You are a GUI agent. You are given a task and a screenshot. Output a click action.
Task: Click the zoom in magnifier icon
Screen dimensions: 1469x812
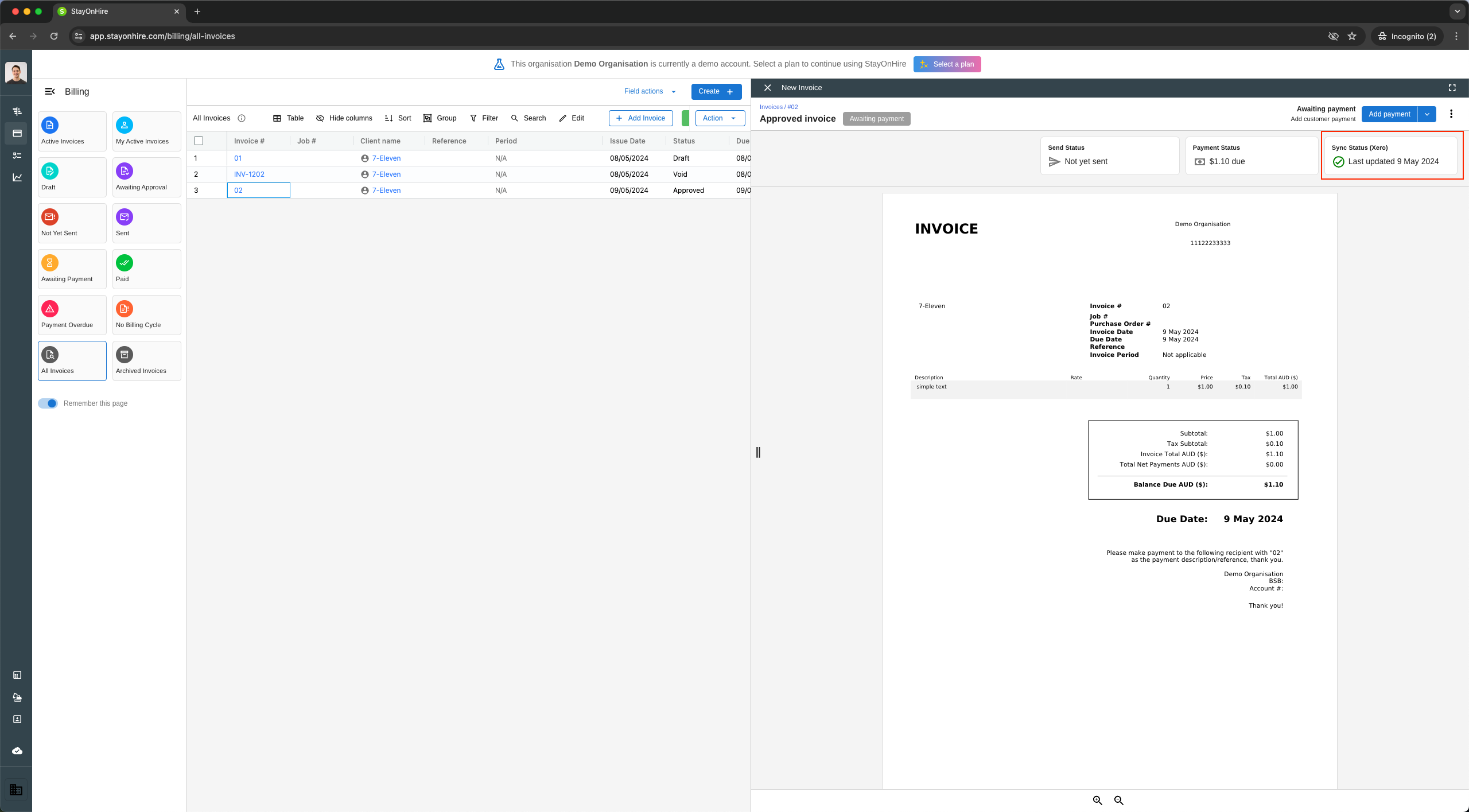click(1097, 800)
